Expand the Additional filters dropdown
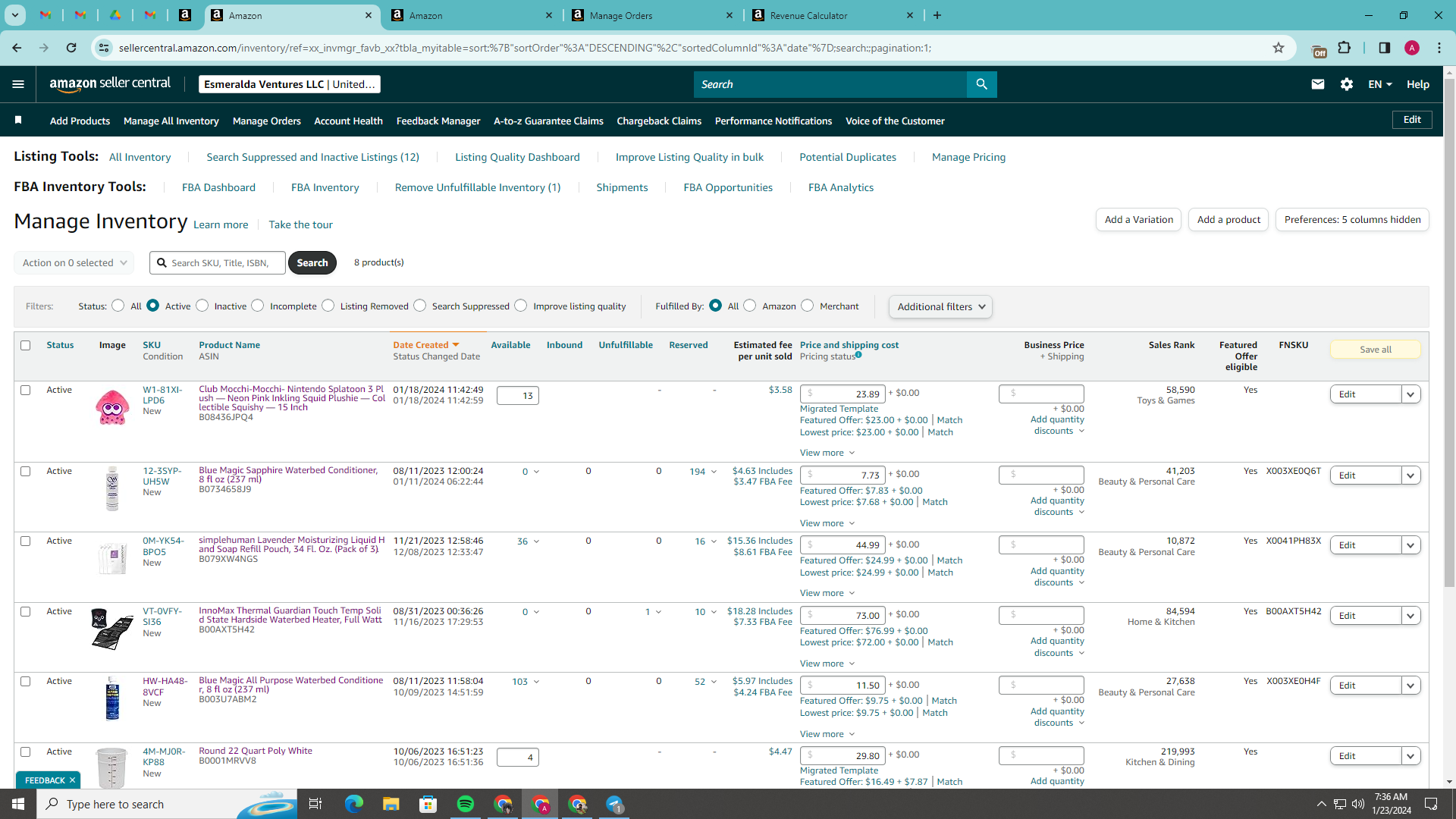This screenshot has height=819, width=1456. (940, 306)
